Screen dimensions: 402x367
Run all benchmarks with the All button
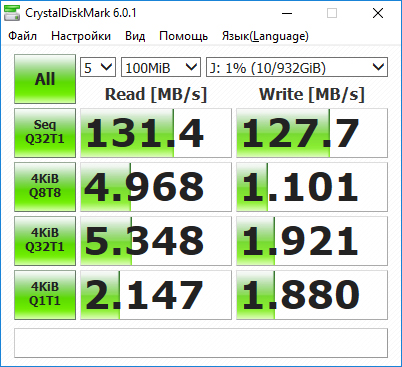45,79
